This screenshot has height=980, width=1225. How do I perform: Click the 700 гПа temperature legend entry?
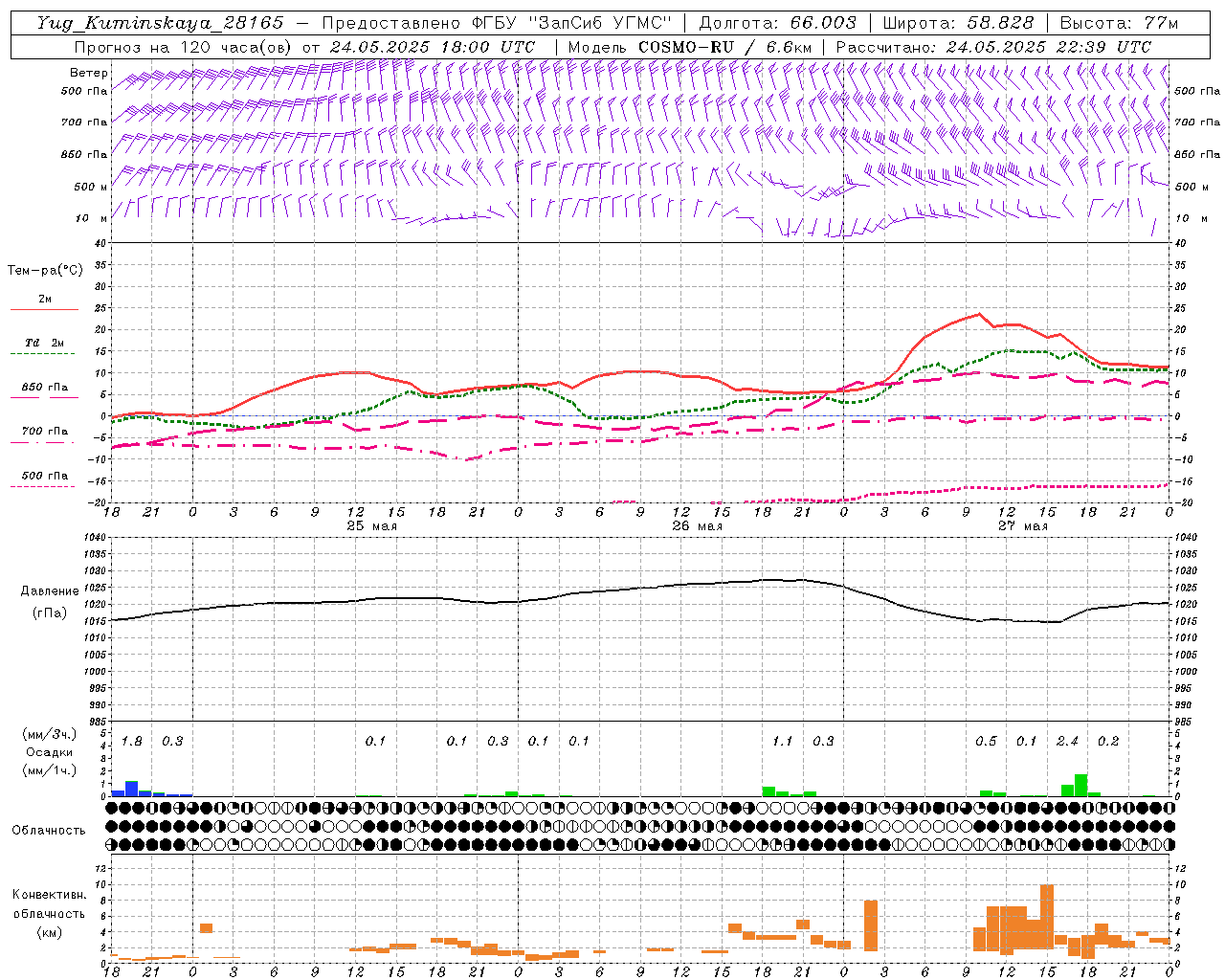point(45,431)
